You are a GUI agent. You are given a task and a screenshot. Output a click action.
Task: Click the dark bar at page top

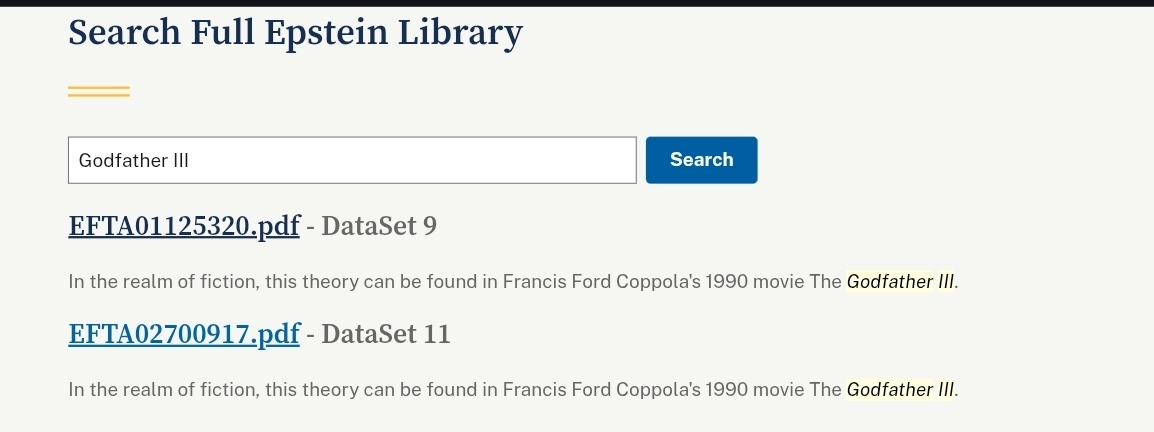click(577, 3)
